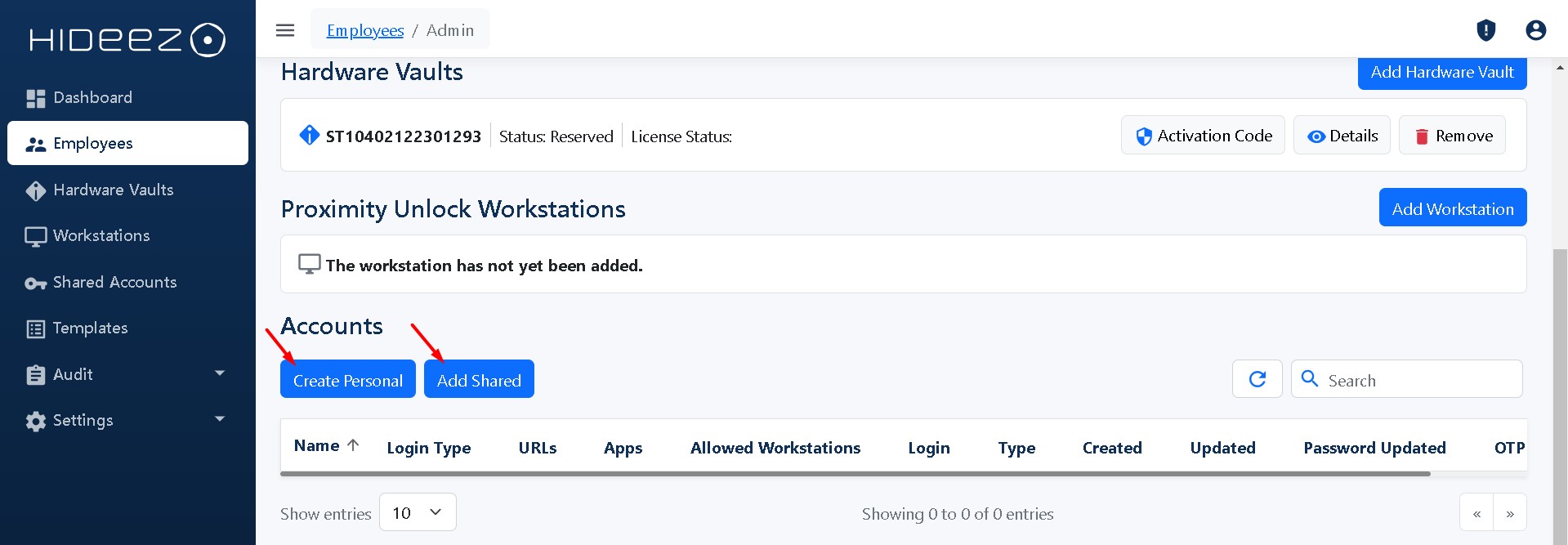Open the user profile account icon
1568x545 pixels.
click(x=1535, y=30)
